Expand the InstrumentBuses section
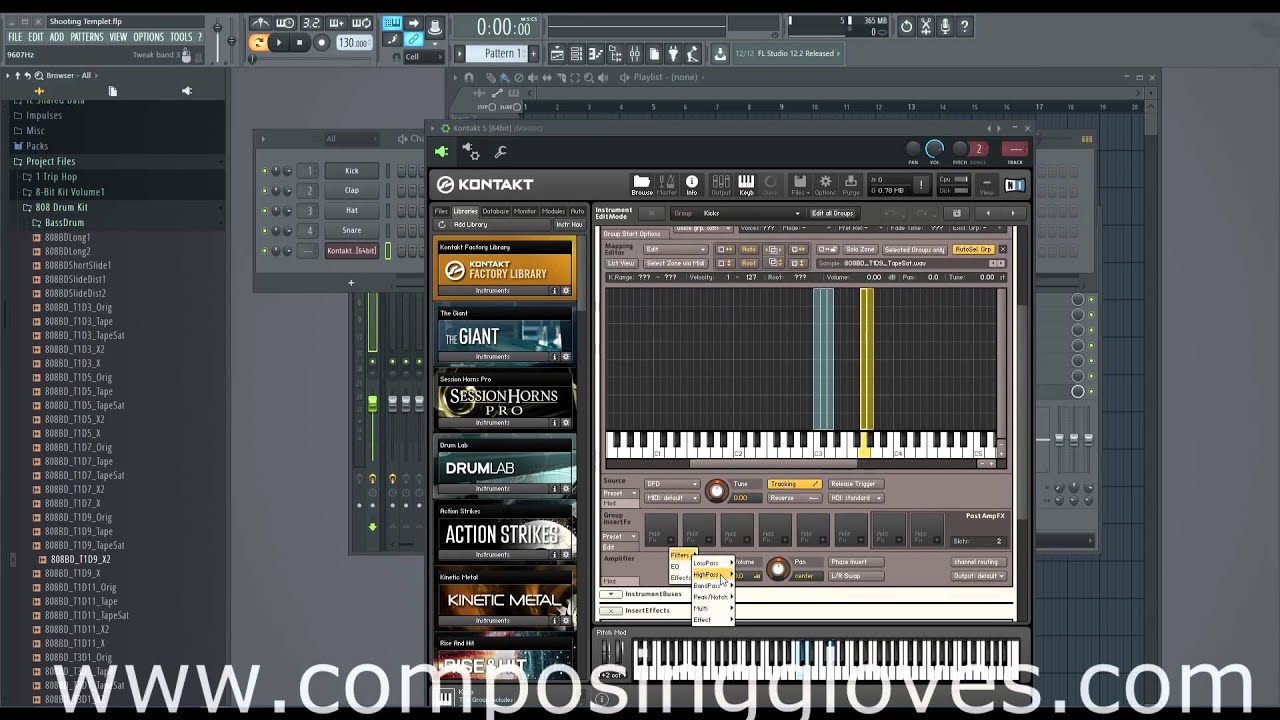 click(x=610, y=594)
